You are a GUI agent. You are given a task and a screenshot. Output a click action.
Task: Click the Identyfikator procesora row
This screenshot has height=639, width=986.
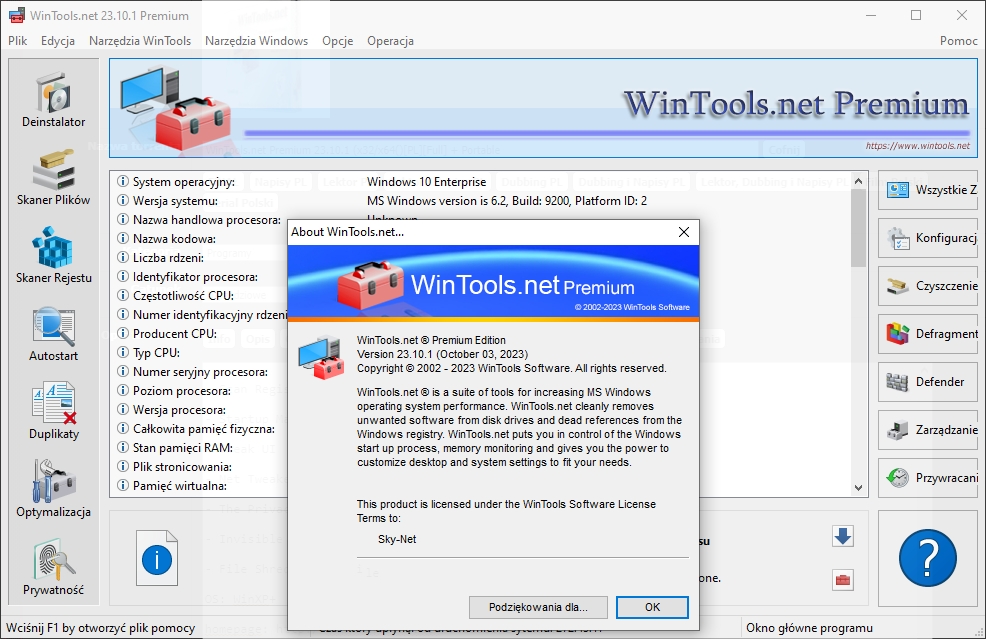195,277
